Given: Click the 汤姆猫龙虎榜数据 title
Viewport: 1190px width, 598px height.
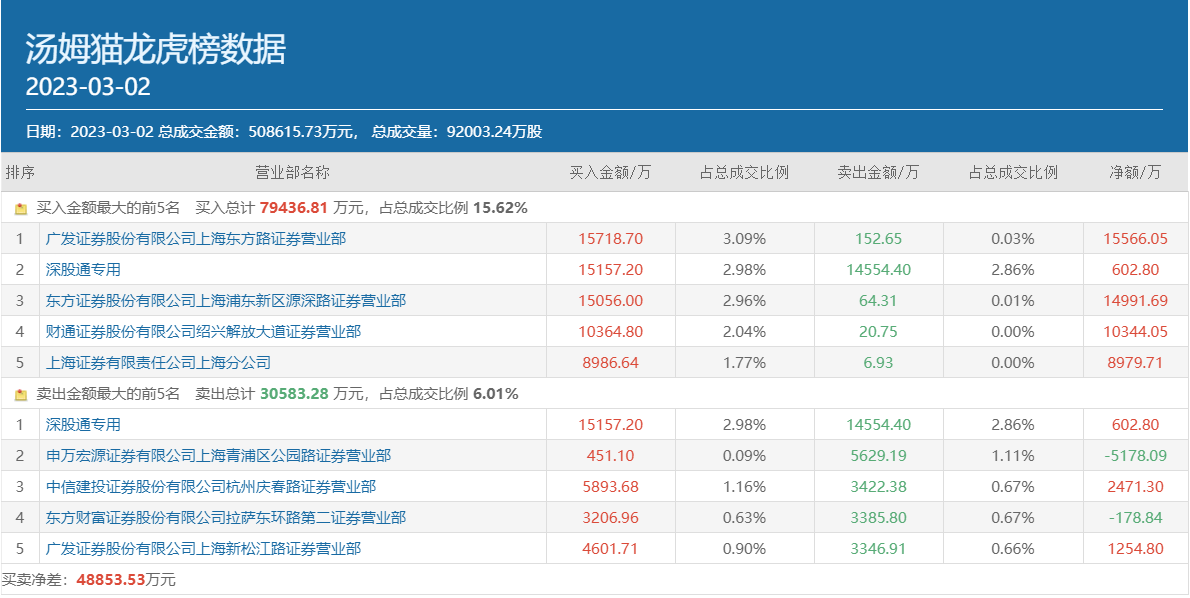Looking at the screenshot, I should click(x=155, y=48).
